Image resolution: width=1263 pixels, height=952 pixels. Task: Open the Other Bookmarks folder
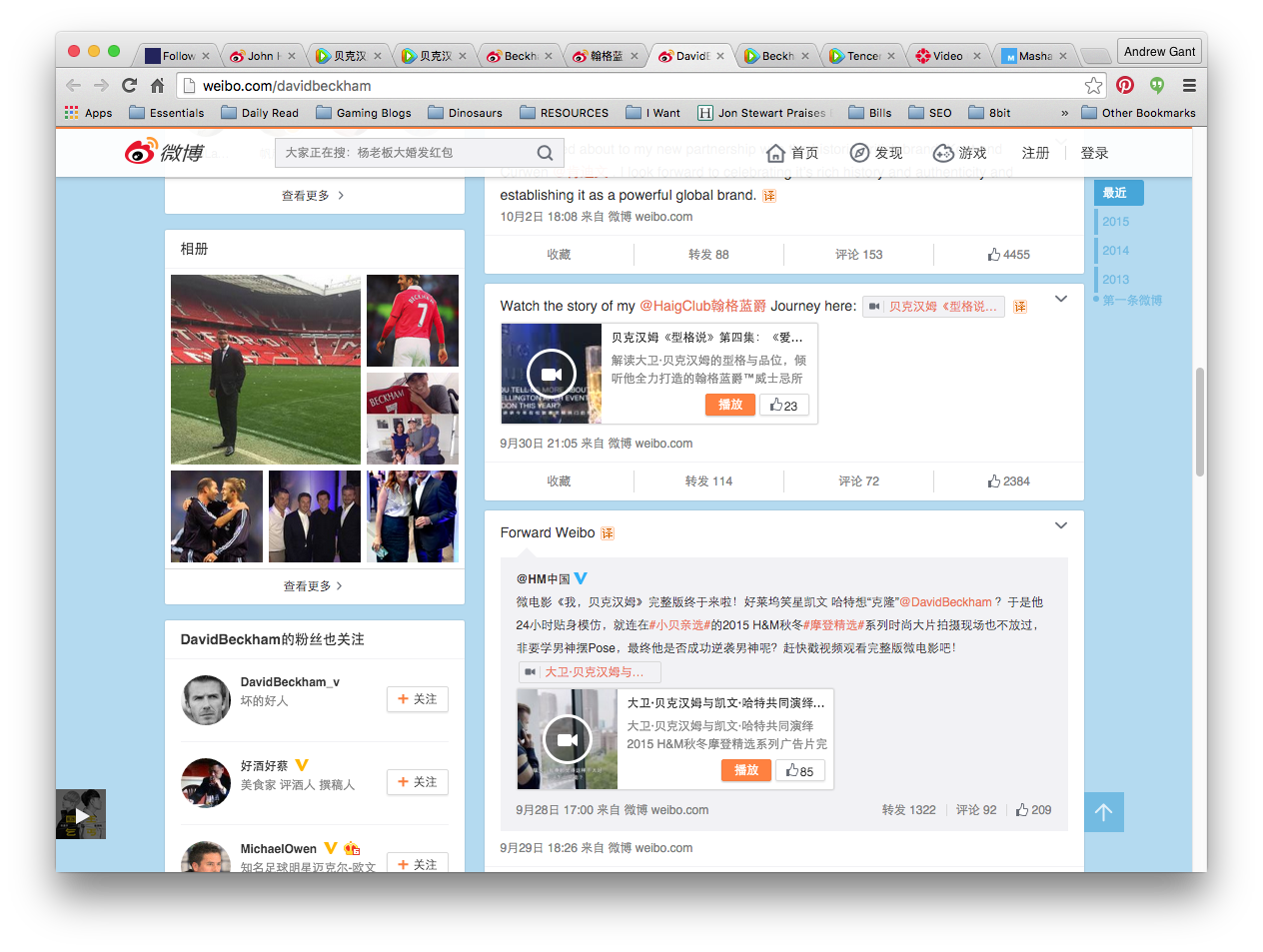[x=1138, y=113]
